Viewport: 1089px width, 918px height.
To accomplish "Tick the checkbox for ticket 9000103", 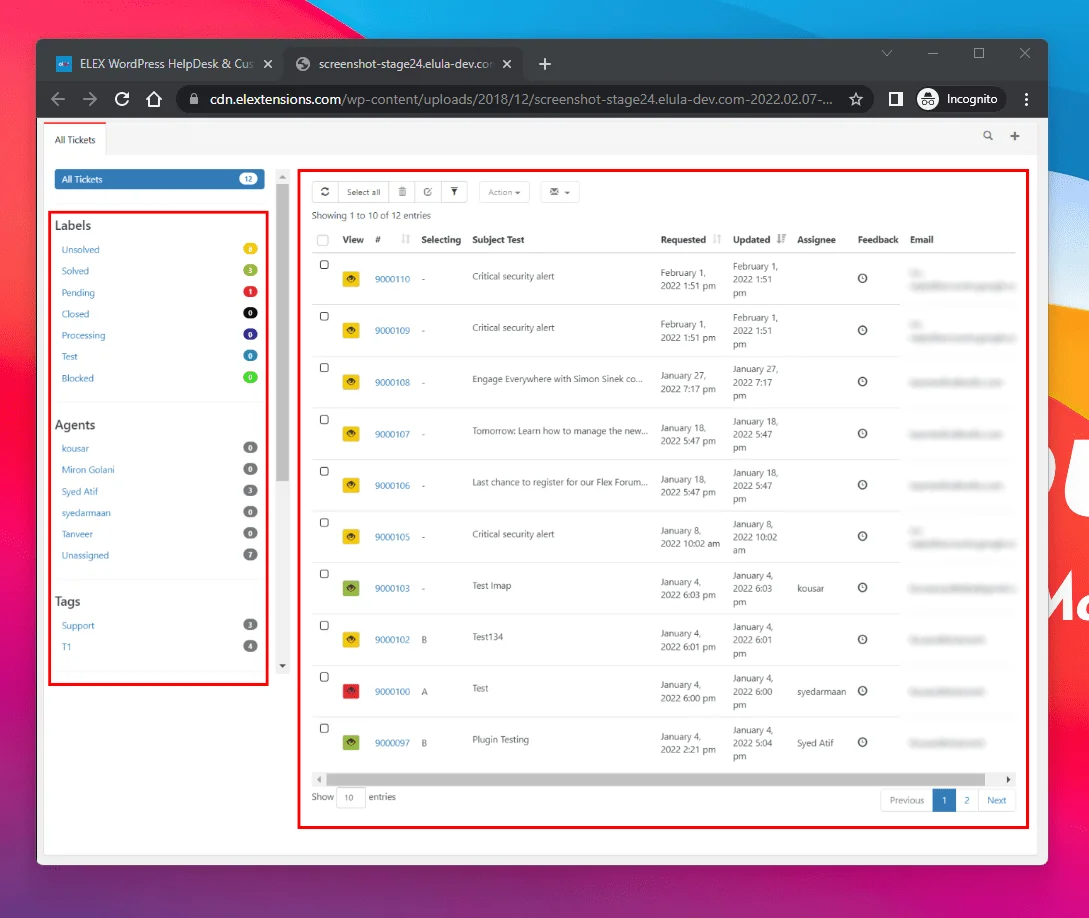I will coord(324,574).
